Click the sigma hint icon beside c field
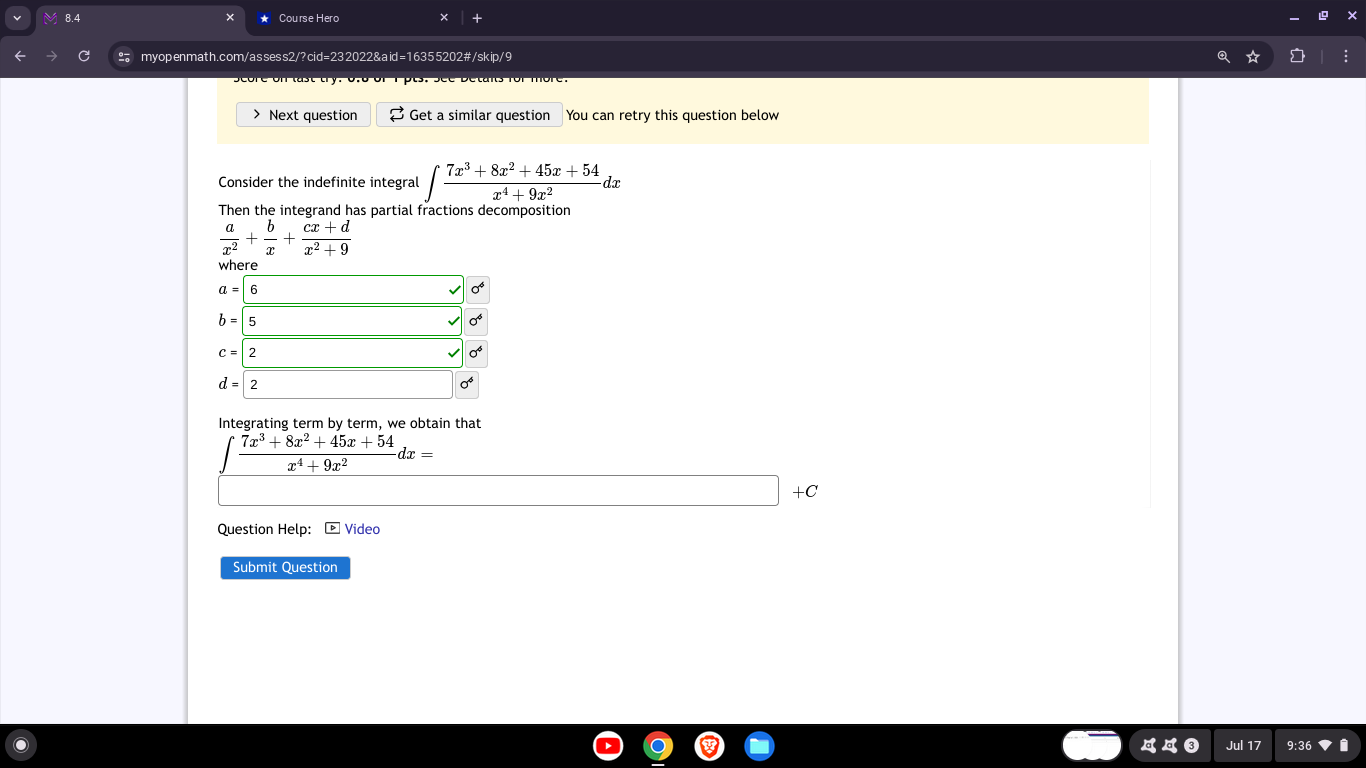Viewport: 1366px width, 768px height. [x=476, y=353]
